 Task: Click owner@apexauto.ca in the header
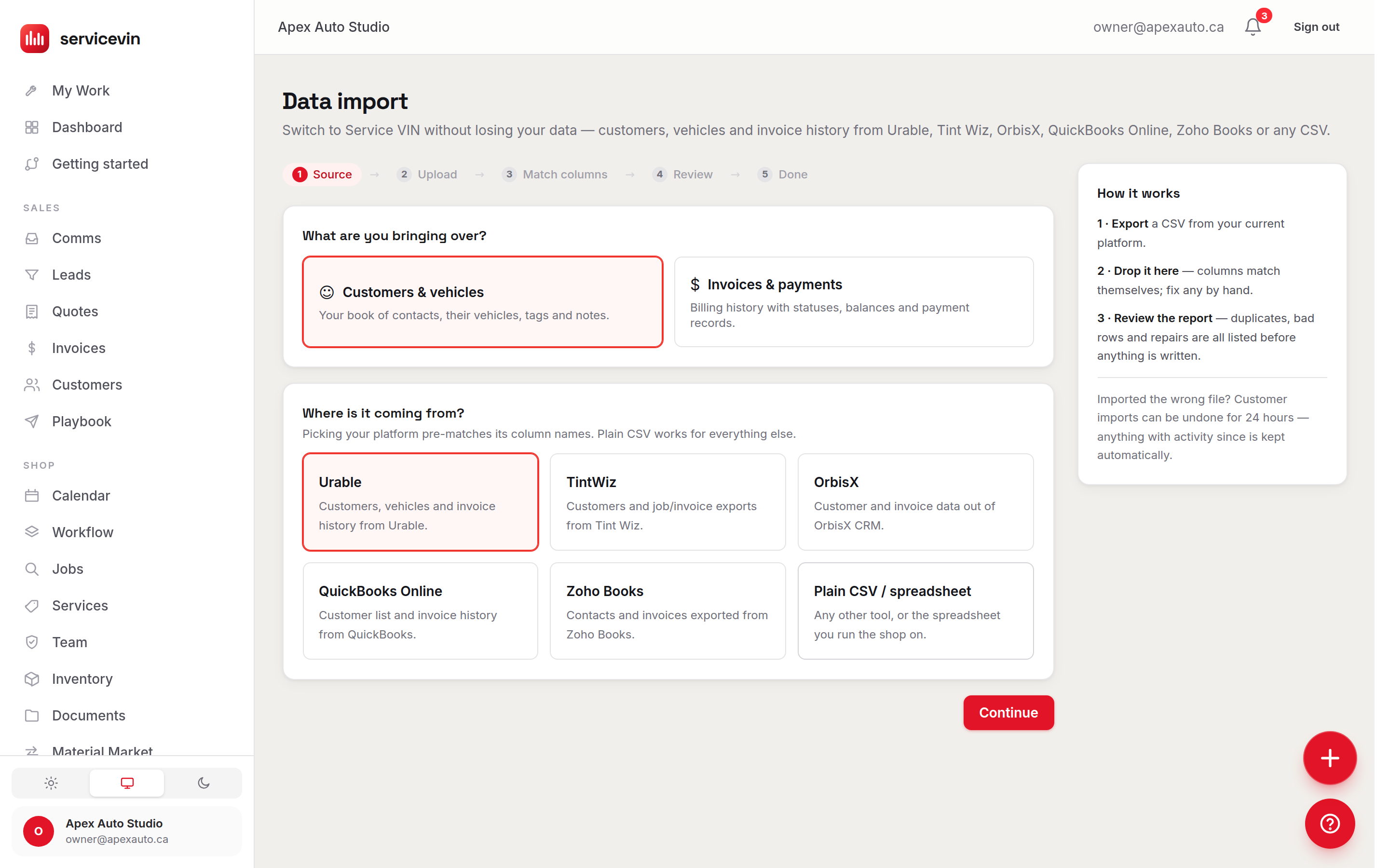point(1158,27)
